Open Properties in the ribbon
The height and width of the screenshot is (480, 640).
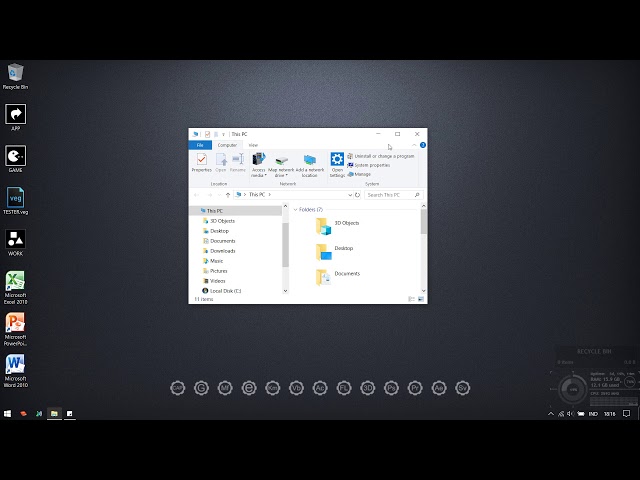202,162
